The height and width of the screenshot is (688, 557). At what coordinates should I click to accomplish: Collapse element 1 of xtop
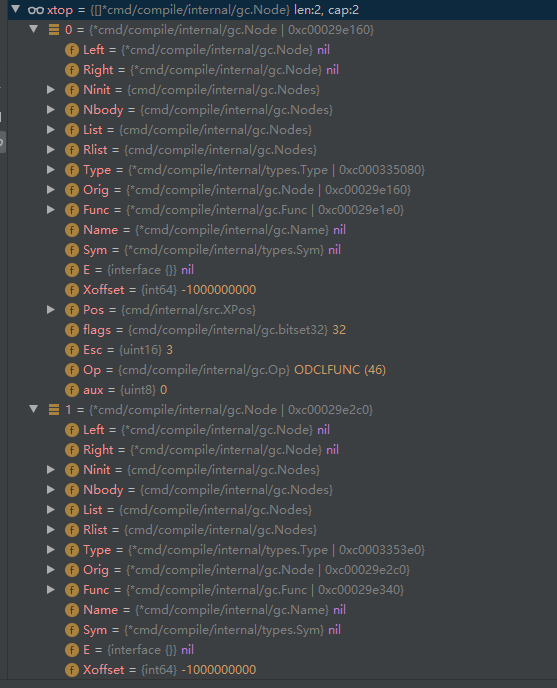point(34,409)
